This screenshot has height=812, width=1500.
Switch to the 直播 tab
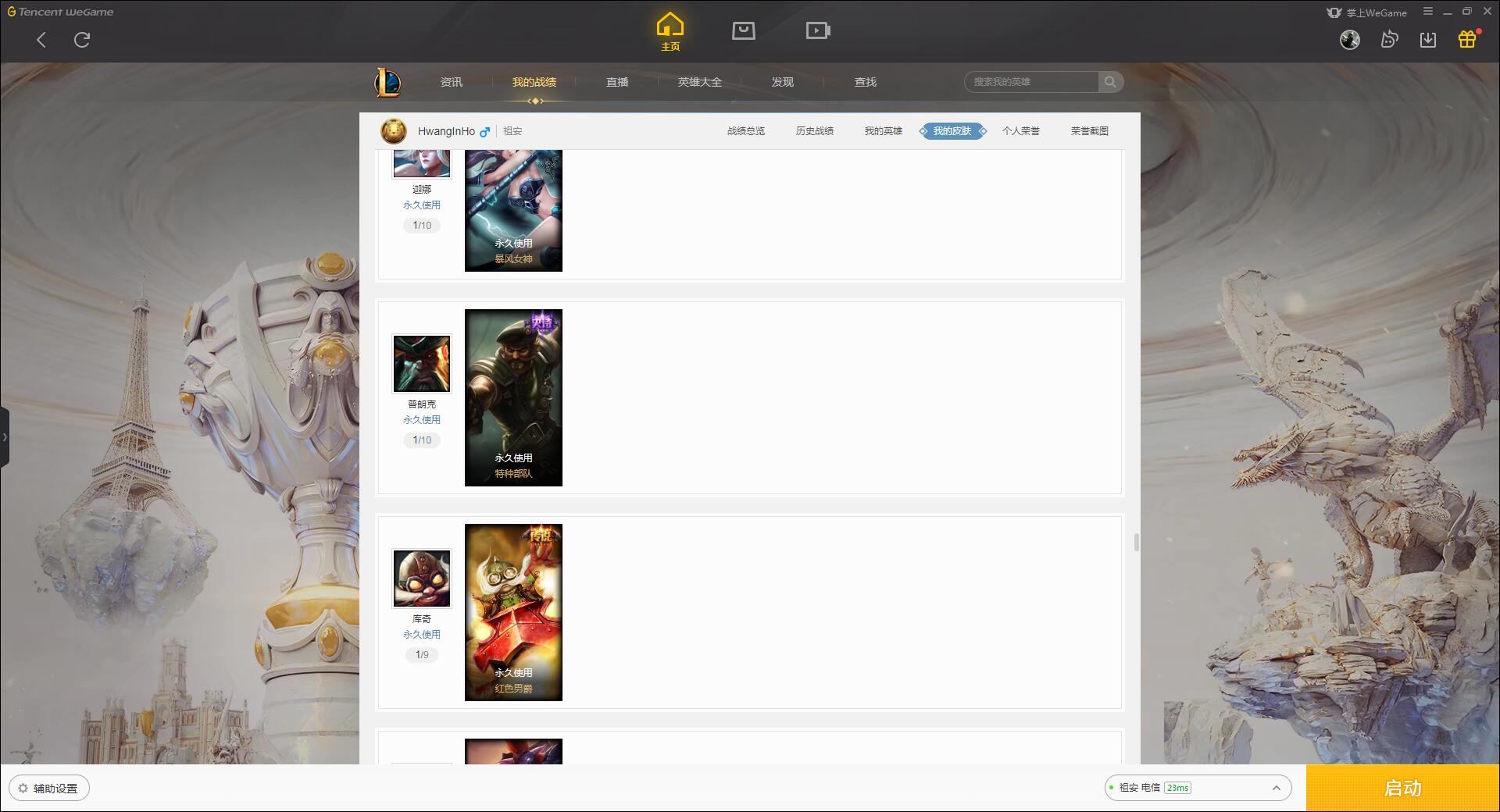point(617,82)
